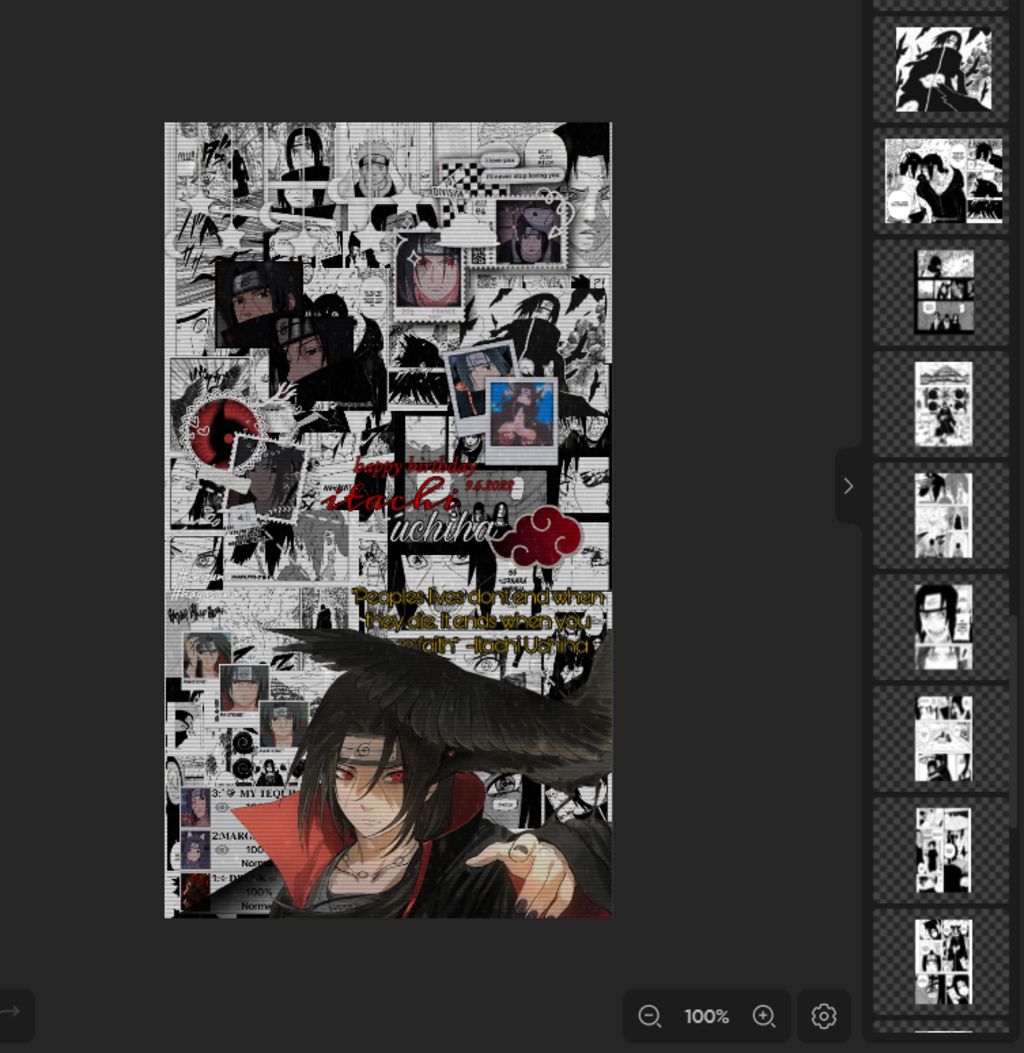Click the redo arrow icon
This screenshot has width=1024, height=1053.
click(x=10, y=1011)
